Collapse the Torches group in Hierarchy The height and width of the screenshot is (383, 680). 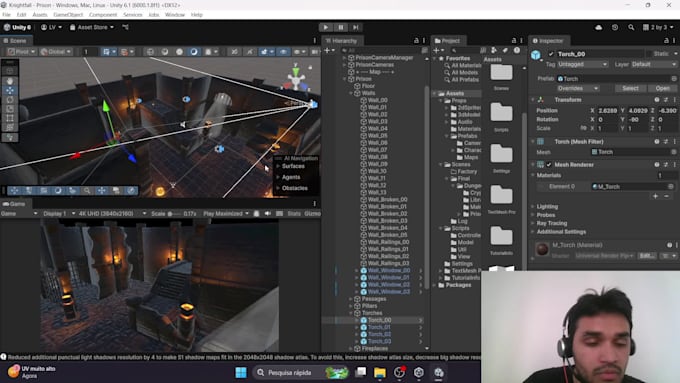[x=351, y=313]
